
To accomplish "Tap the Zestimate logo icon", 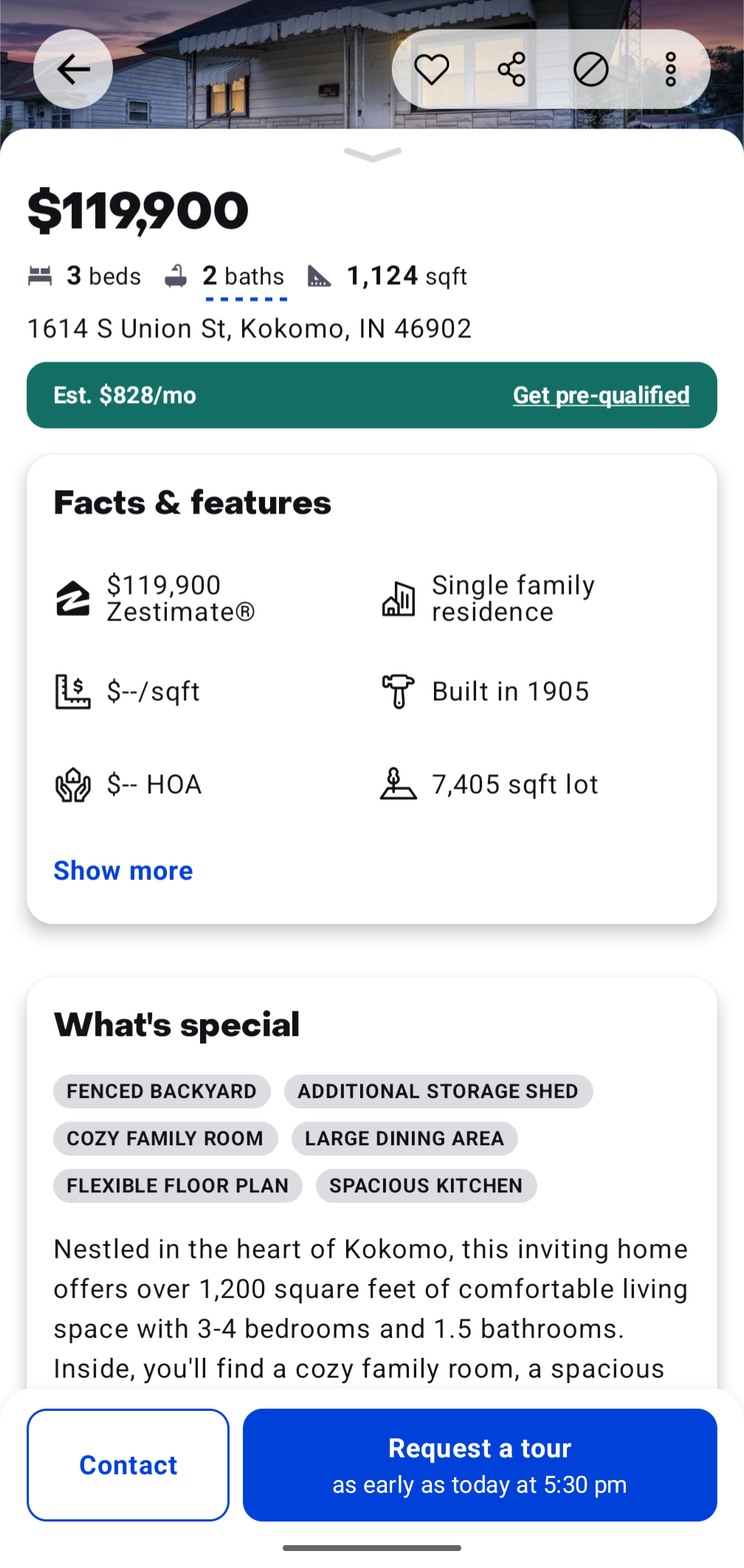I will [x=72, y=598].
